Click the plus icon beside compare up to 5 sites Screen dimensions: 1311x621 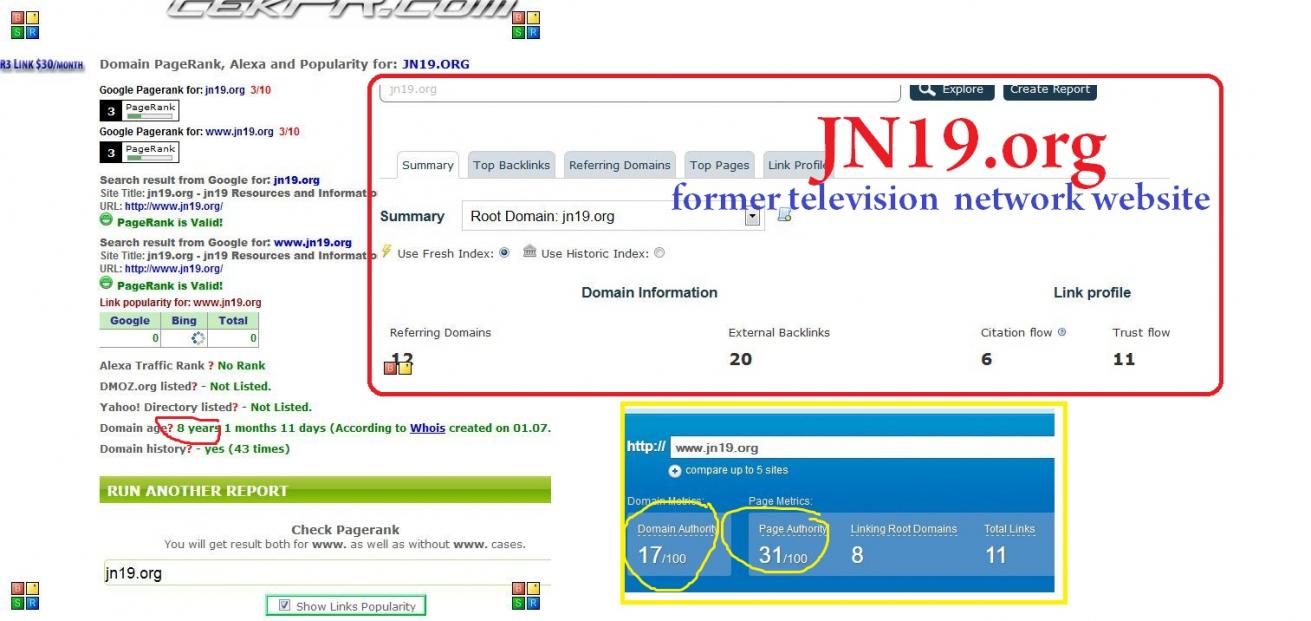click(675, 471)
